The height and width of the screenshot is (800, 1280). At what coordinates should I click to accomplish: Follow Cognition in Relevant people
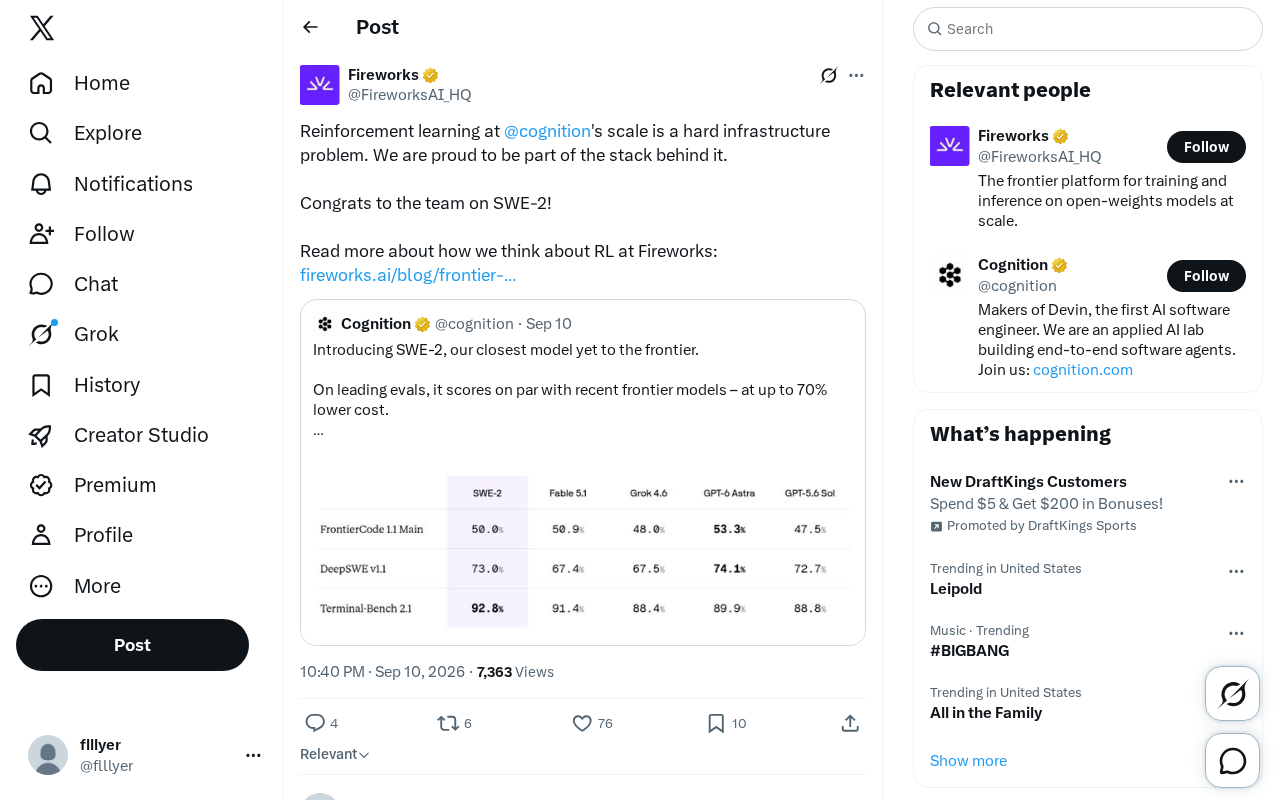[1206, 276]
